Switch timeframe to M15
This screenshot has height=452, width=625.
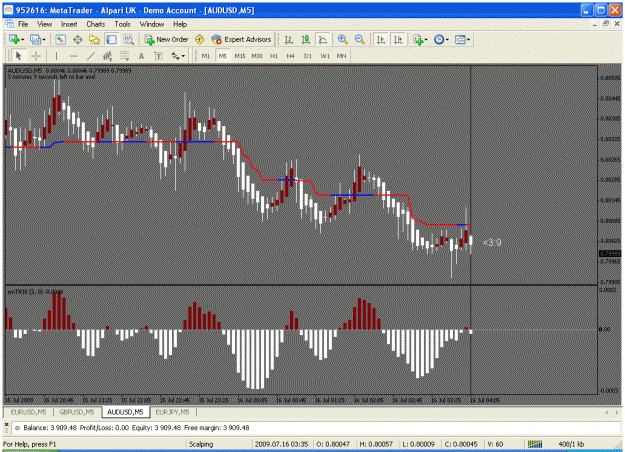click(x=240, y=56)
